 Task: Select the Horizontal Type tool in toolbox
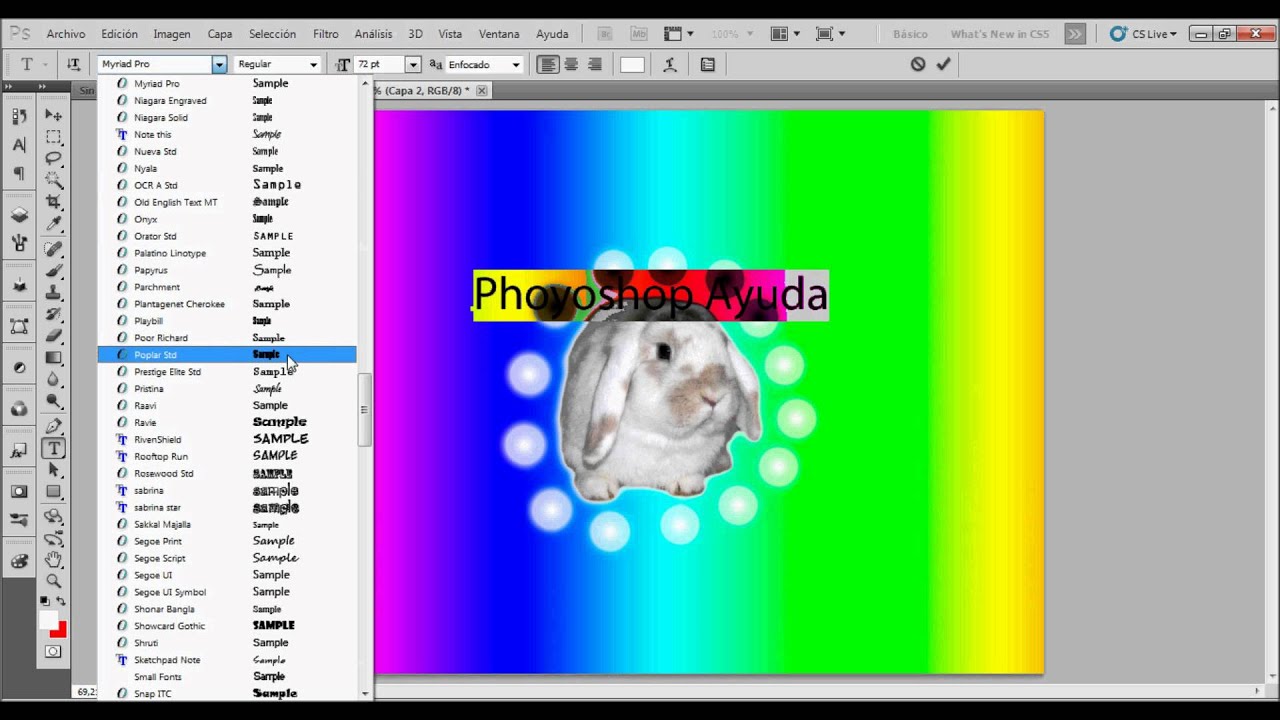tap(54, 449)
